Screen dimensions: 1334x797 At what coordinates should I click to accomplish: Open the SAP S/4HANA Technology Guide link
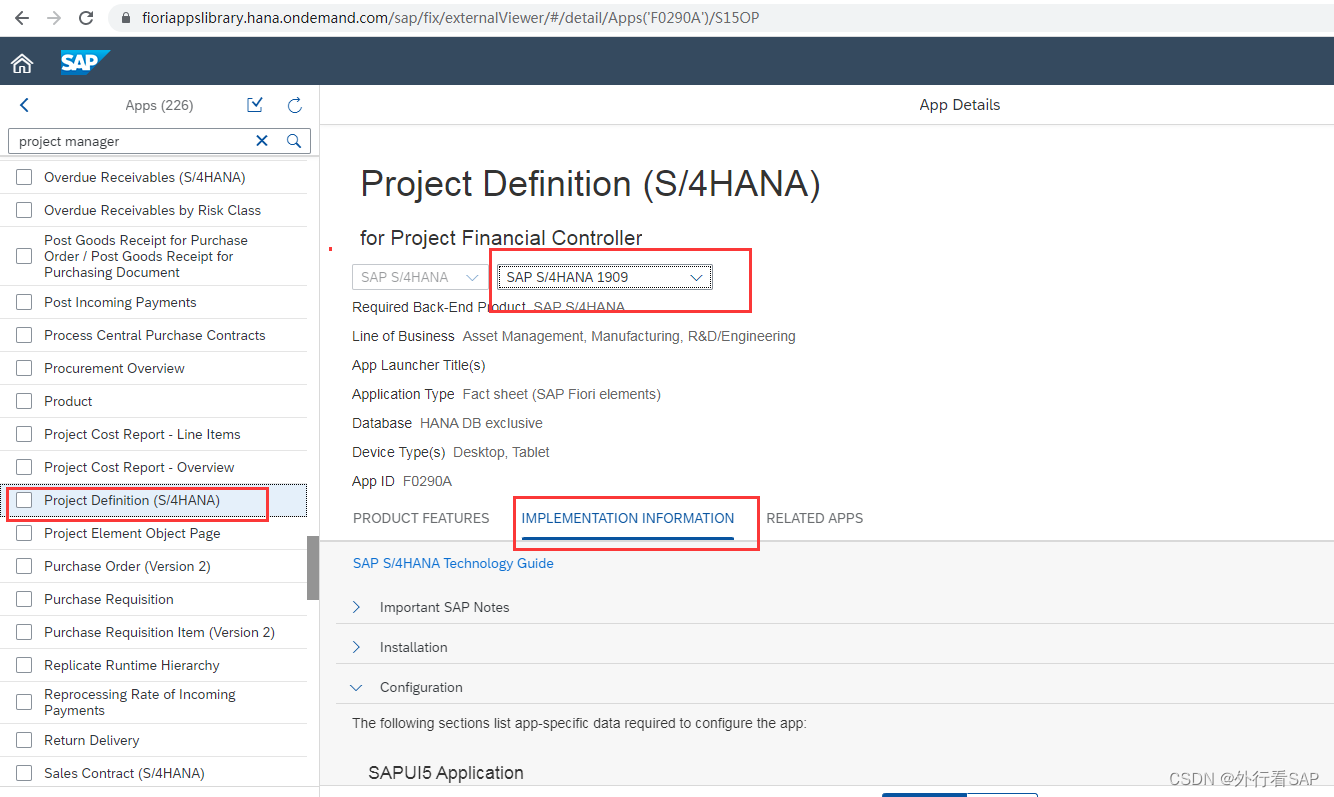tap(453, 563)
